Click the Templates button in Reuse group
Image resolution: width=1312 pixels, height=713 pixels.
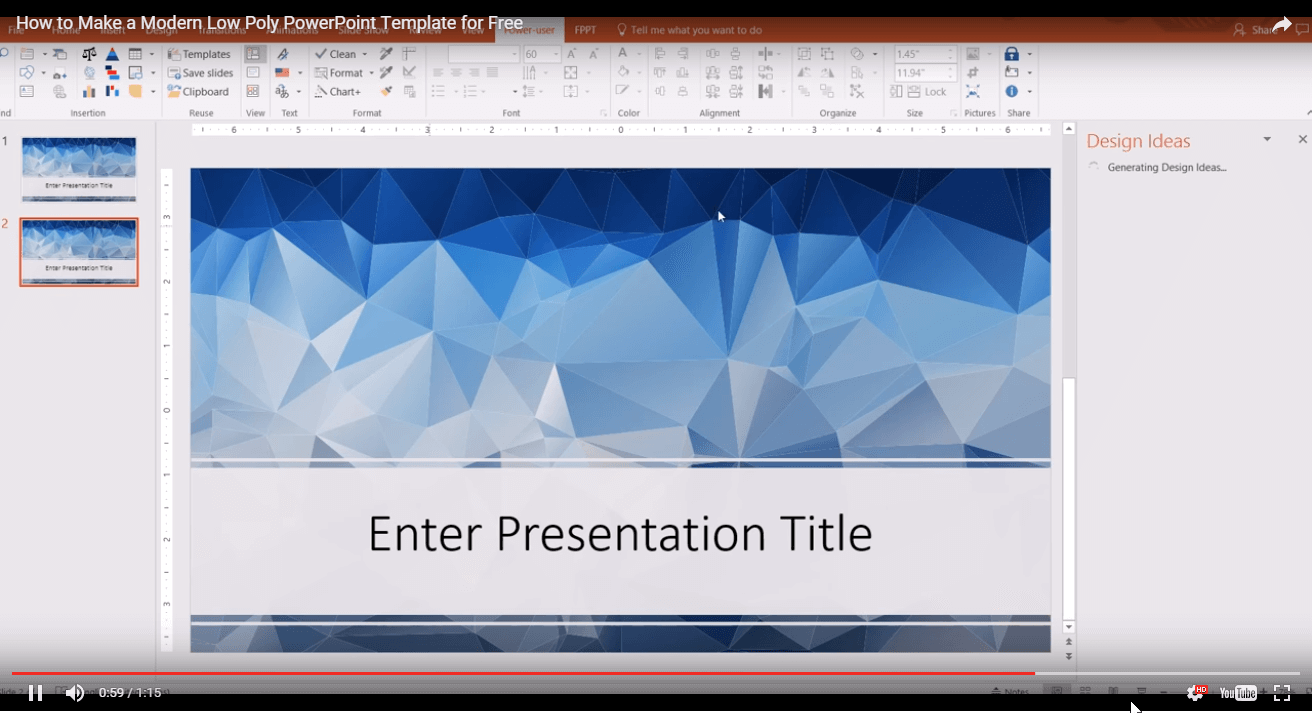[199, 54]
